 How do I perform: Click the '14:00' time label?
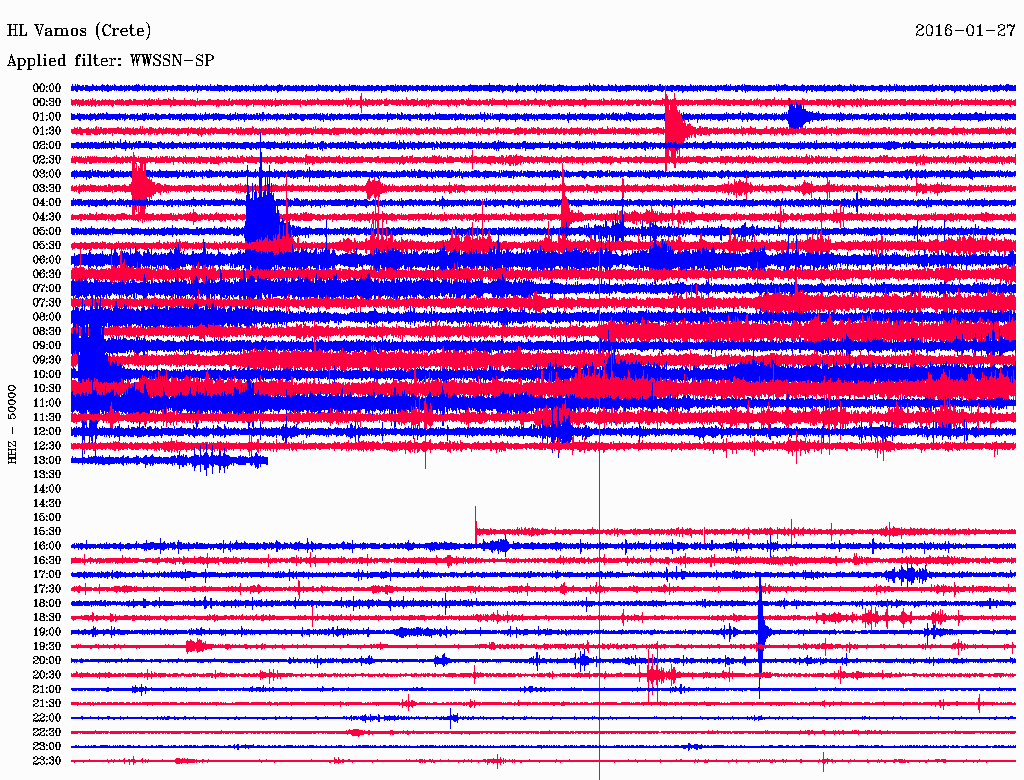coord(47,489)
